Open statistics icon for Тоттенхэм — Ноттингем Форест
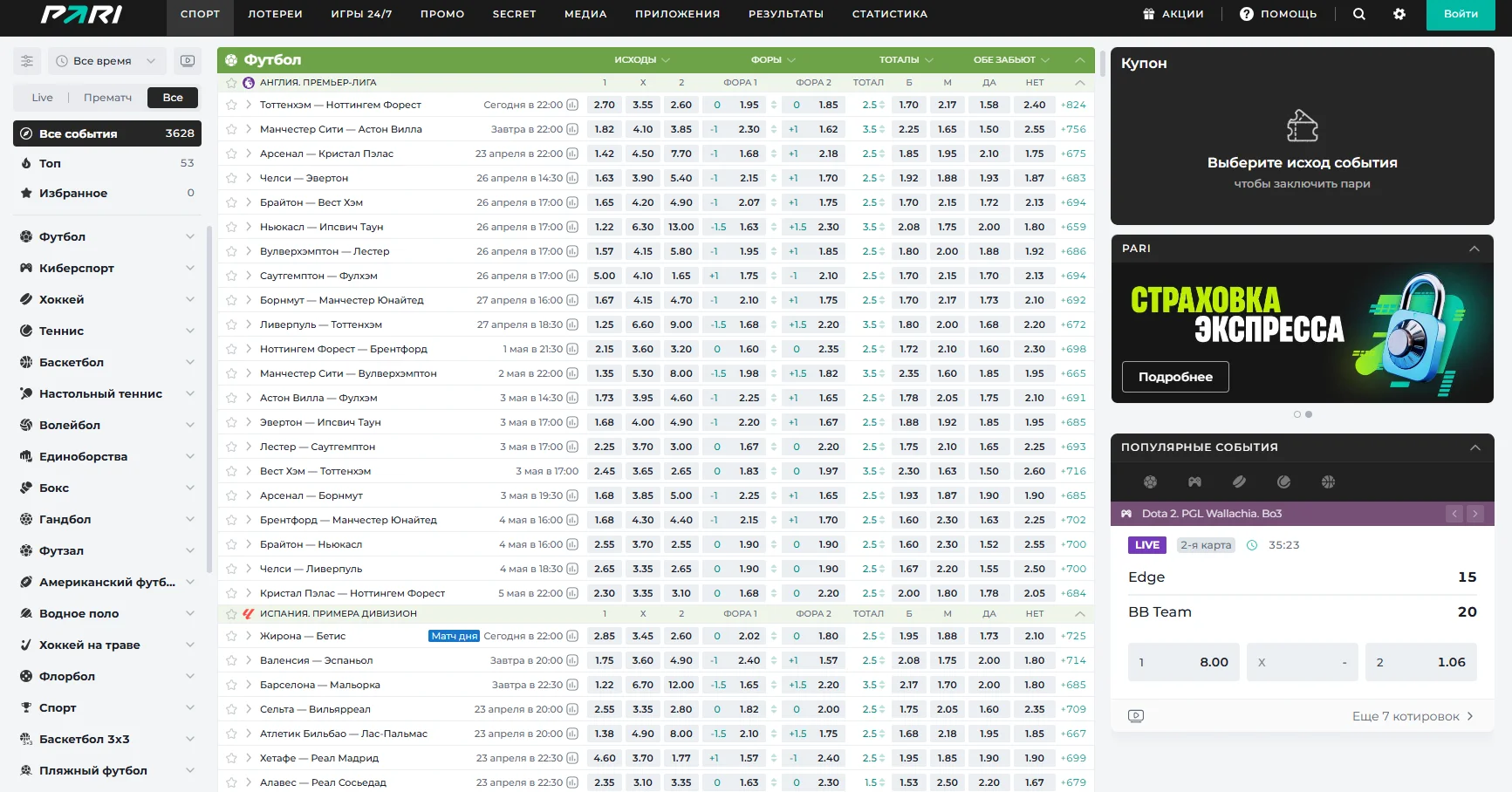The height and width of the screenshot is (792, 1512). [572, 105]
